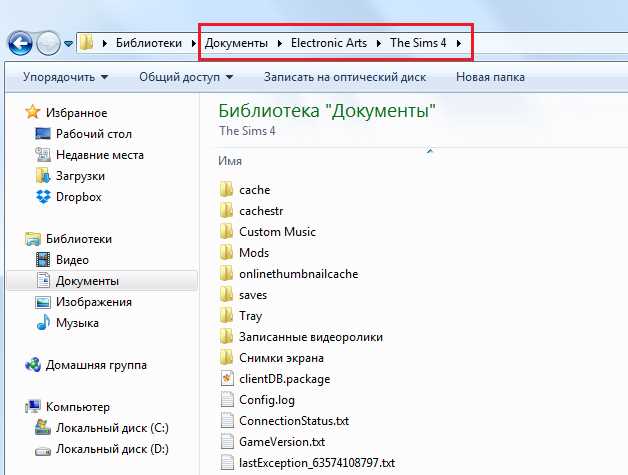The image size is (628, 475).
Task: Open Загрузки folder icon in sidebar
Action: pos(43,176)
